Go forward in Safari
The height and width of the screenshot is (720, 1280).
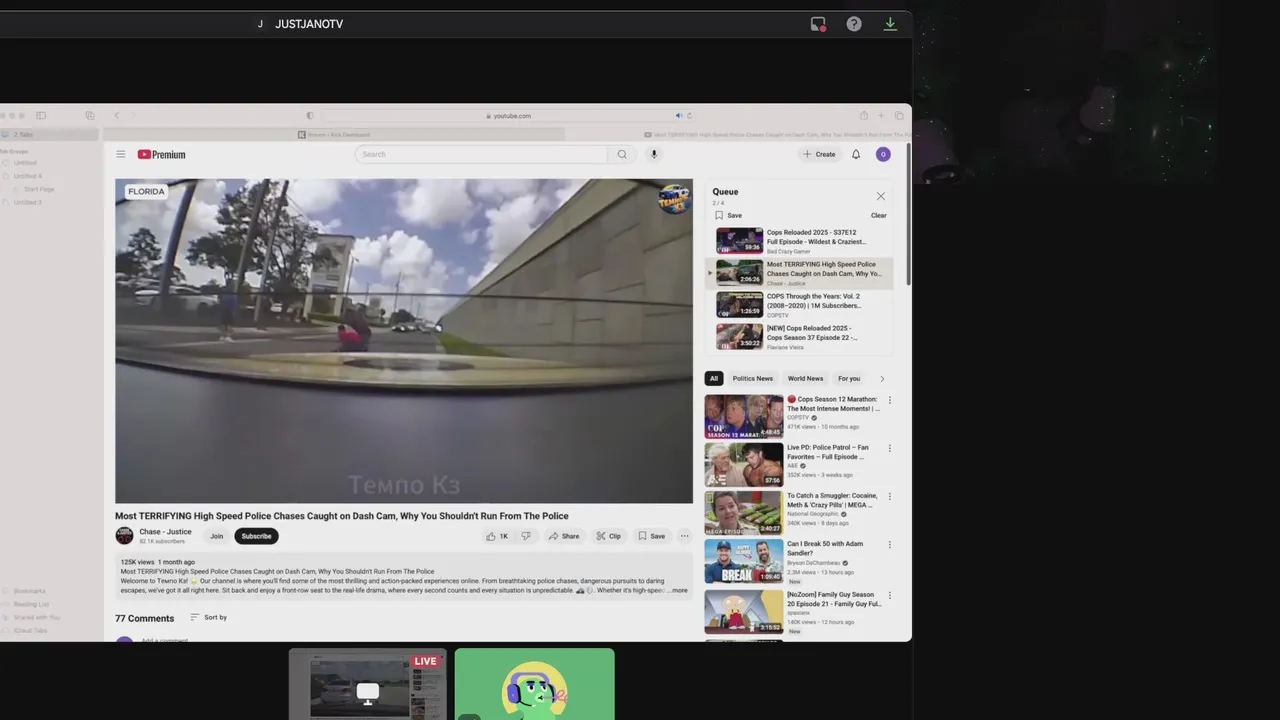[134, 116]
